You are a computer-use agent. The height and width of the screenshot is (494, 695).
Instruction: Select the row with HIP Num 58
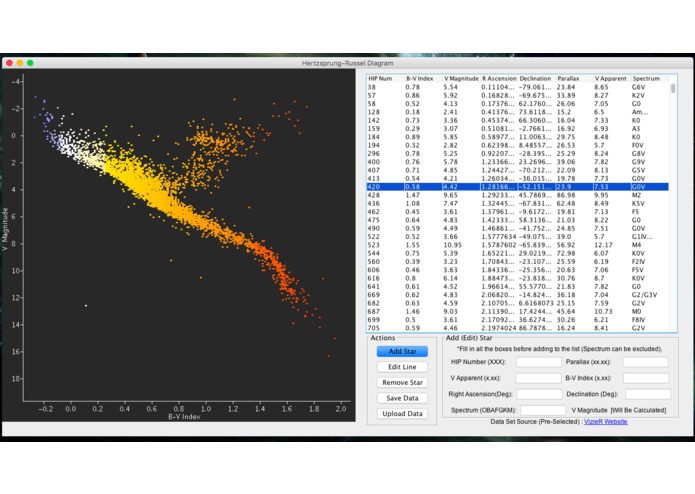[518, 104]
